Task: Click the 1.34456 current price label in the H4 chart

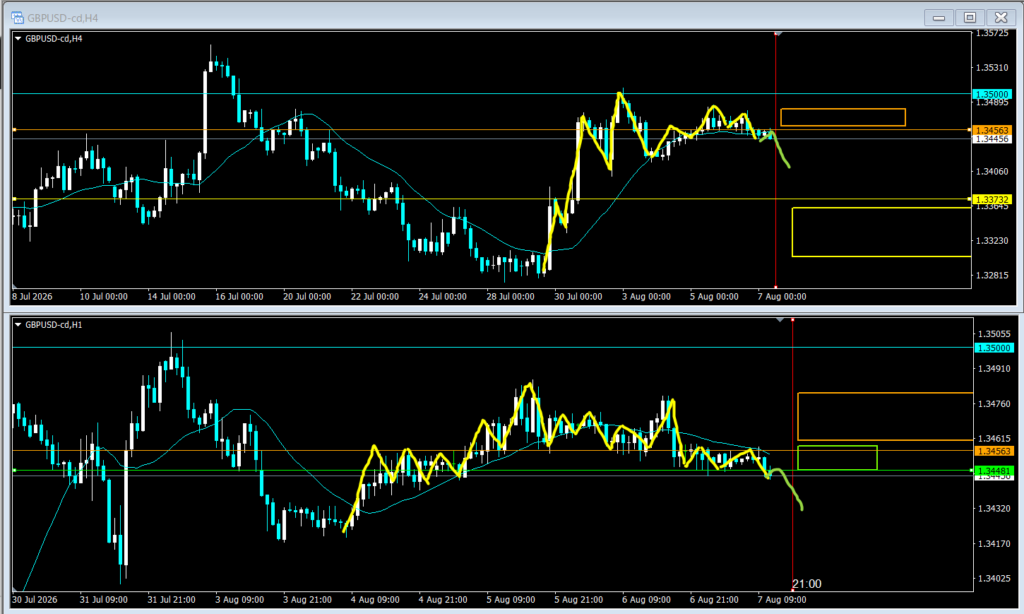Action: click(x=992, y=139)
